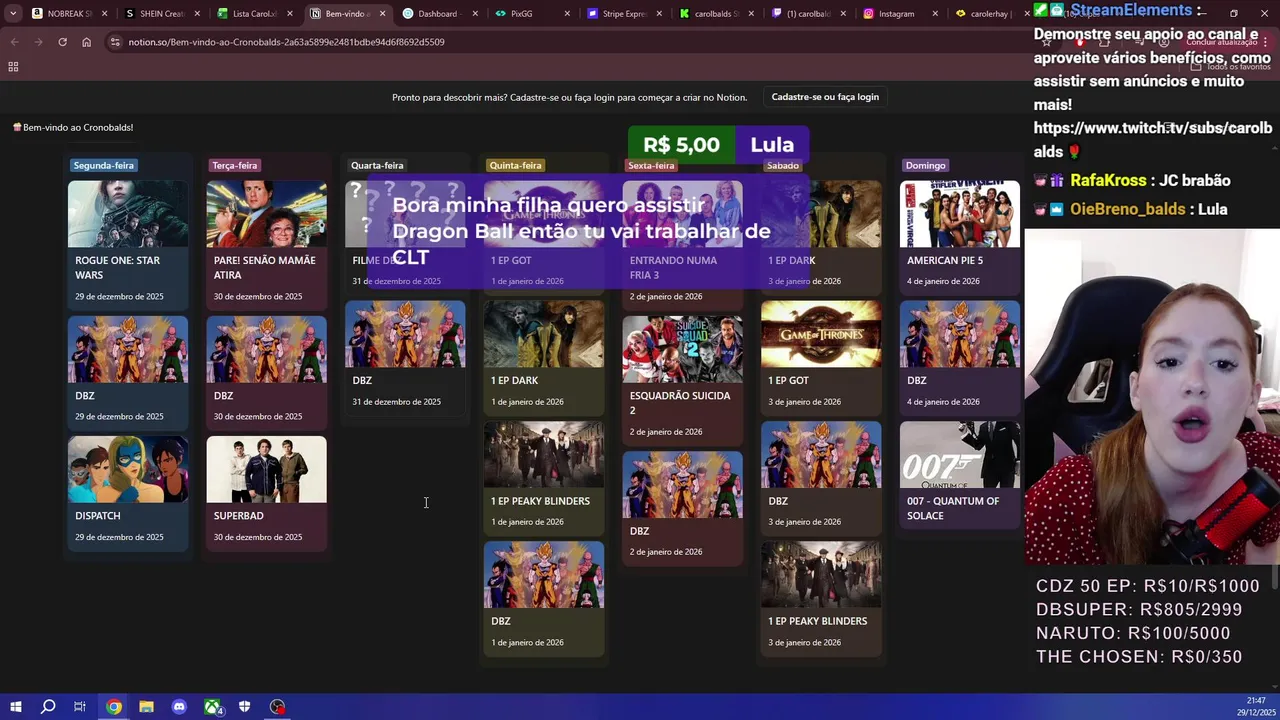Screen dimensions: 1280x720
Task: Open the Esquadrão Suicida 2 card
Action: [x=682, y=379]
